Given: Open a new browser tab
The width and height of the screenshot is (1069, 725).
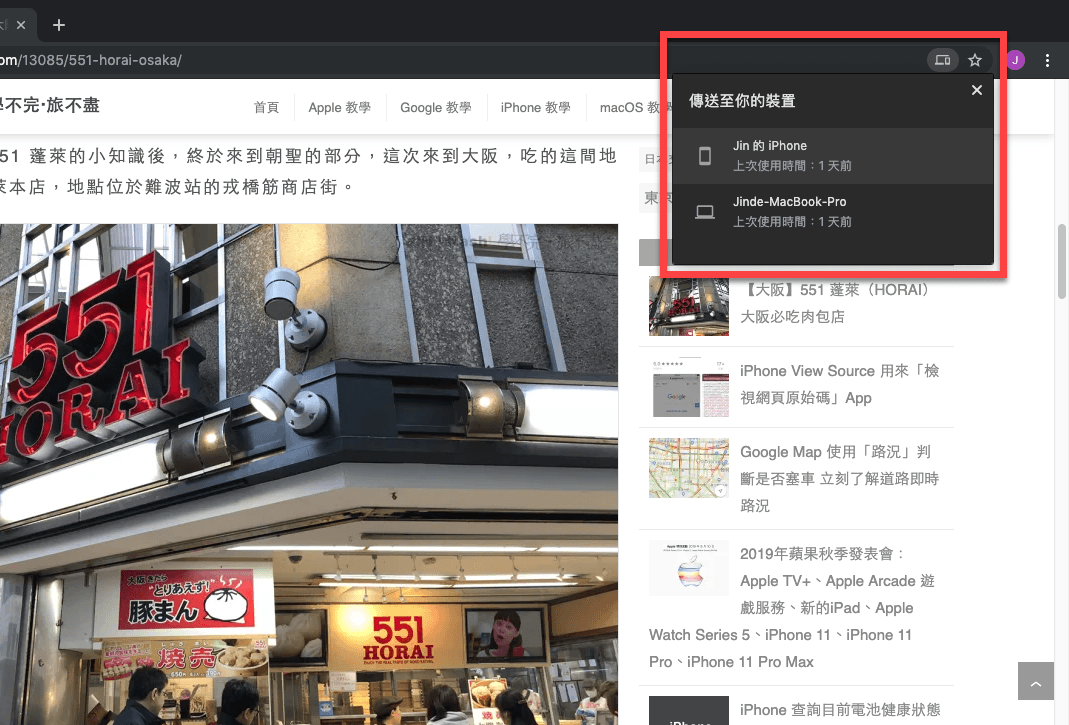Looking at the screenshot, I should coord(59,25).
